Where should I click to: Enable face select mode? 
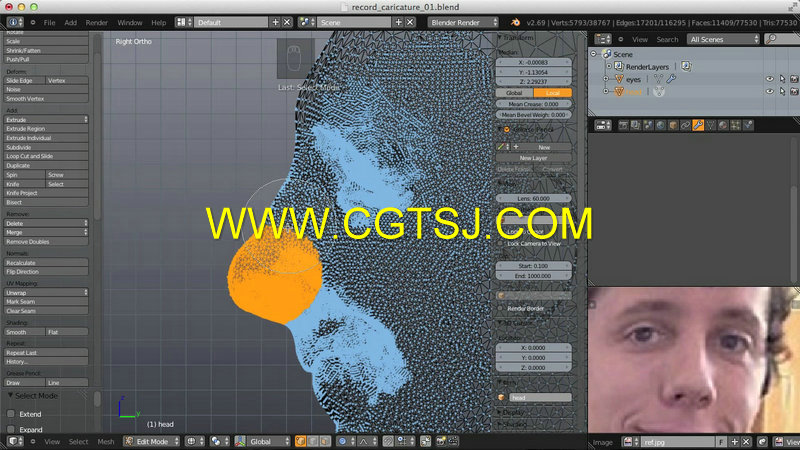[x=324, y=441]
